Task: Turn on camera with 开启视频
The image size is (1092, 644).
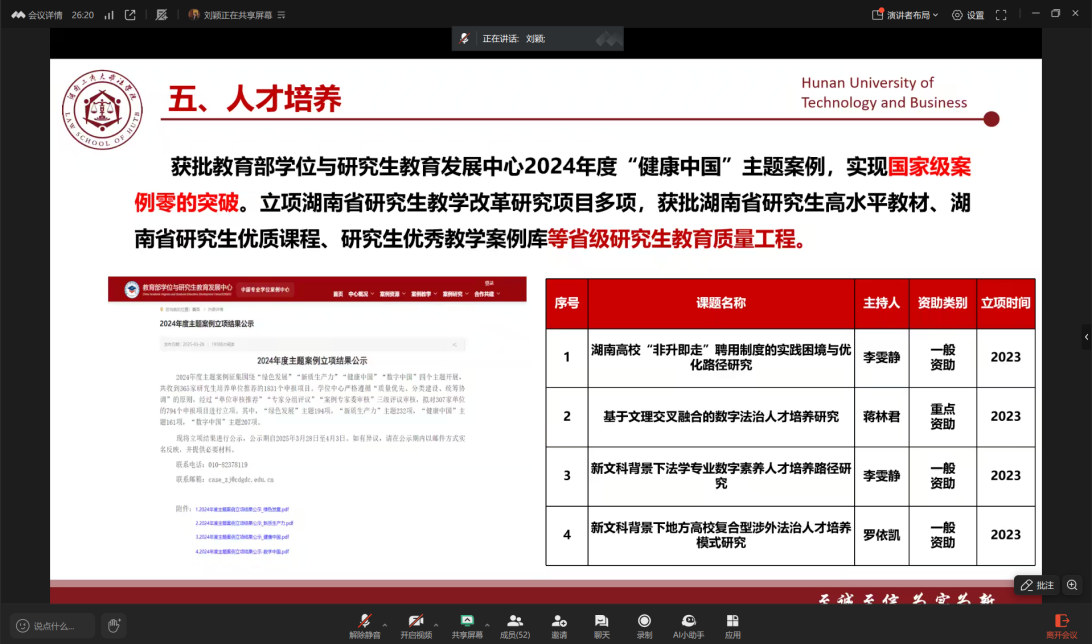Action: tap(415, 624)
